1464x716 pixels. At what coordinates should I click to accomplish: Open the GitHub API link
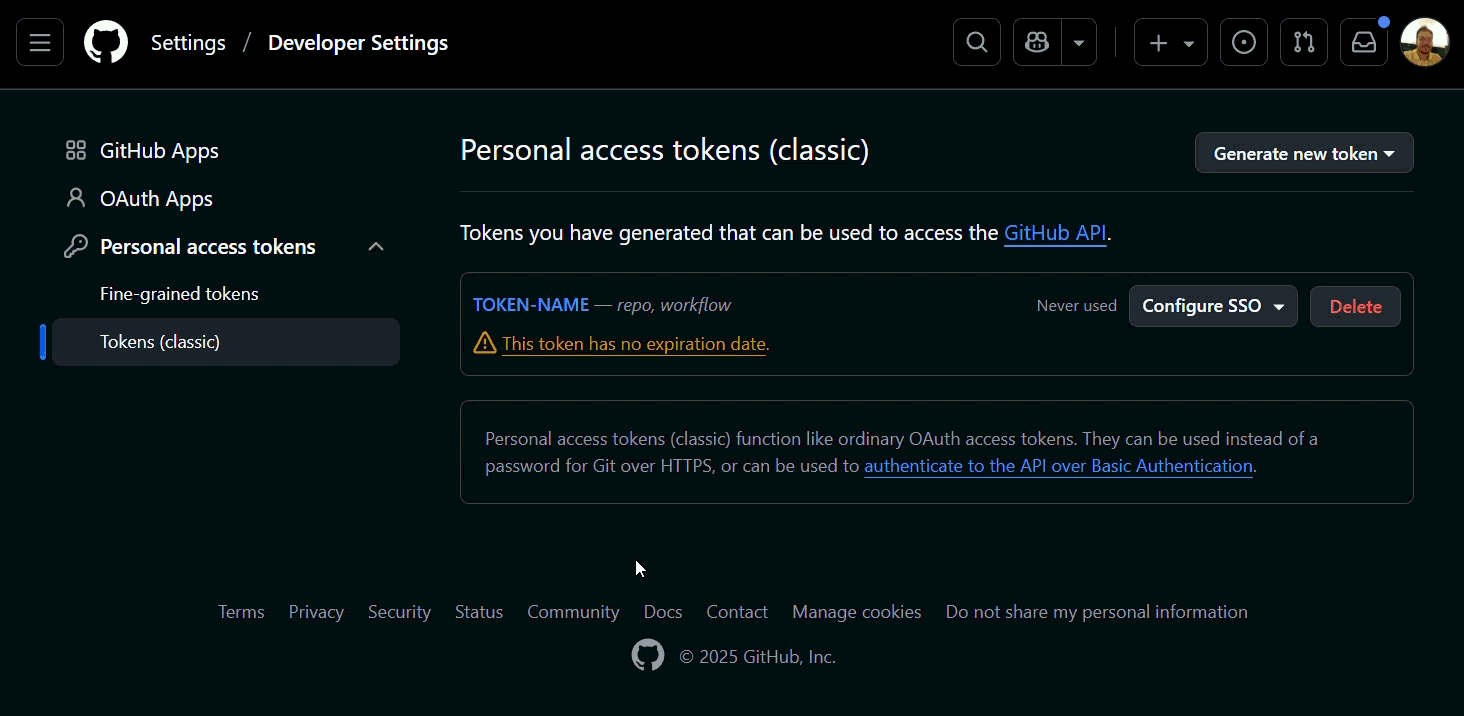tap(1055, 232)
